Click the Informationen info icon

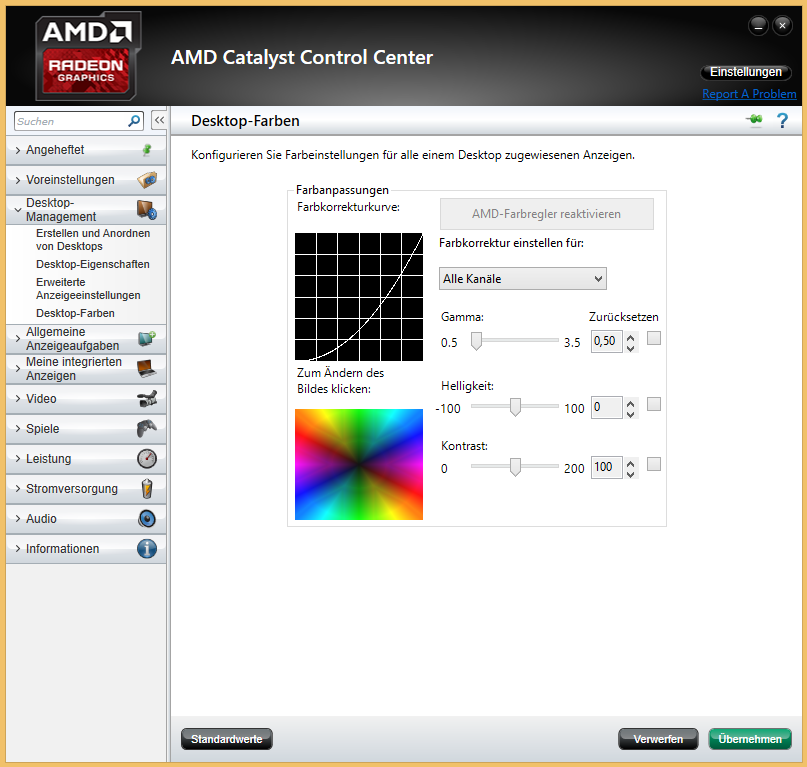coord(147,548)
